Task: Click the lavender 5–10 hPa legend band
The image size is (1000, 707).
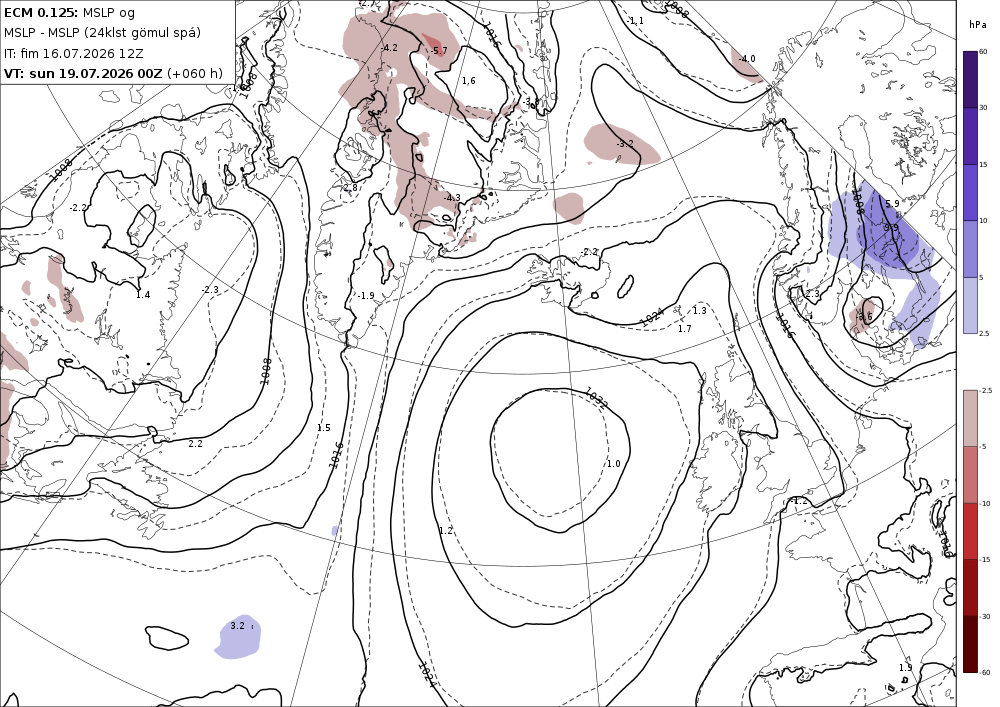Action: 970,249
